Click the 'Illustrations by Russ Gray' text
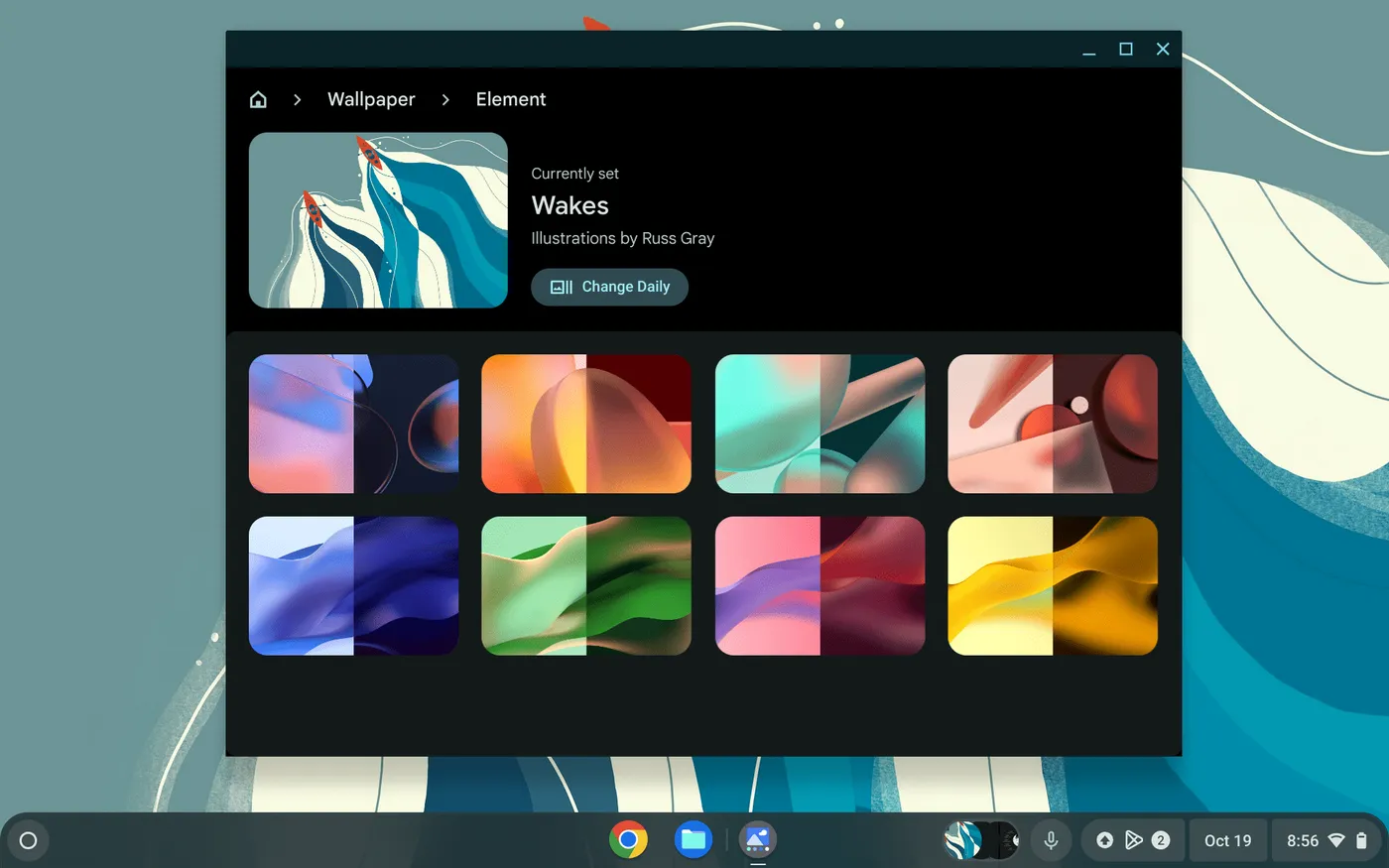This screenshot has height=868, width=1389. [623, 238]
